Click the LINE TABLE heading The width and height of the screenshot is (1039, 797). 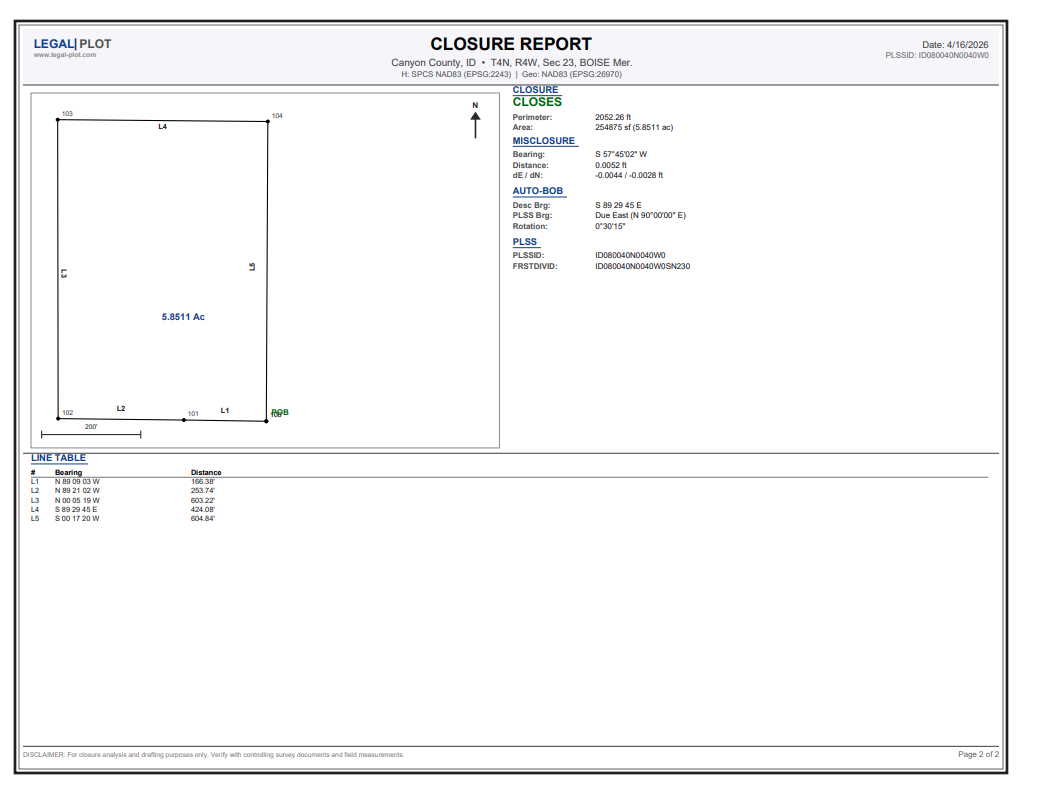tap(58, 458)
